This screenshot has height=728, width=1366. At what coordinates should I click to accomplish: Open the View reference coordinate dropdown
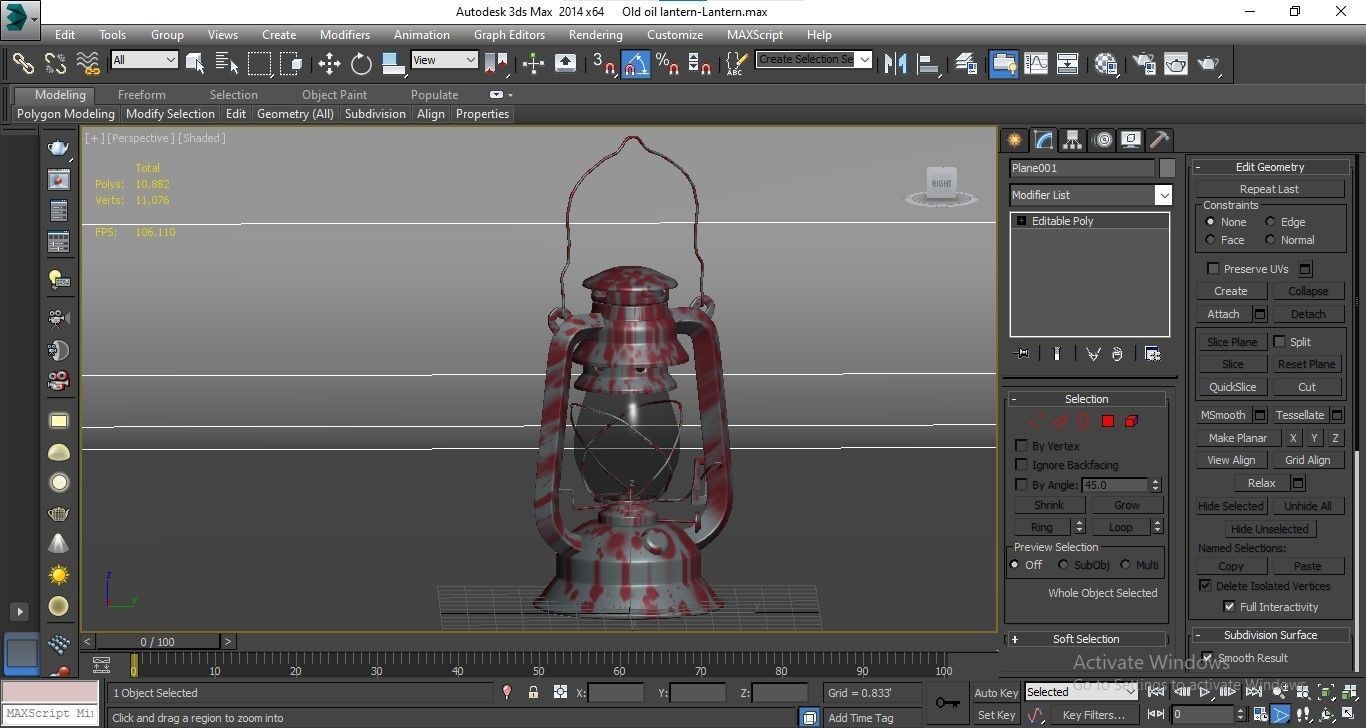[x=444, y=60]
